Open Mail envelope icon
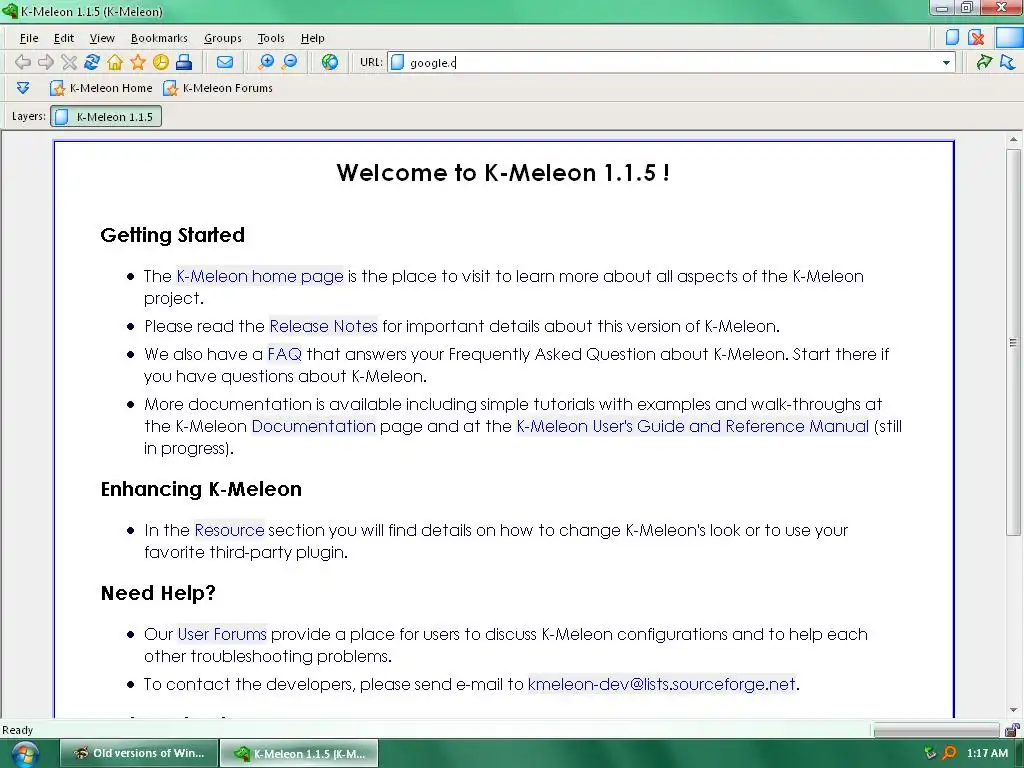1024x768 pixels. pos(225,62)
